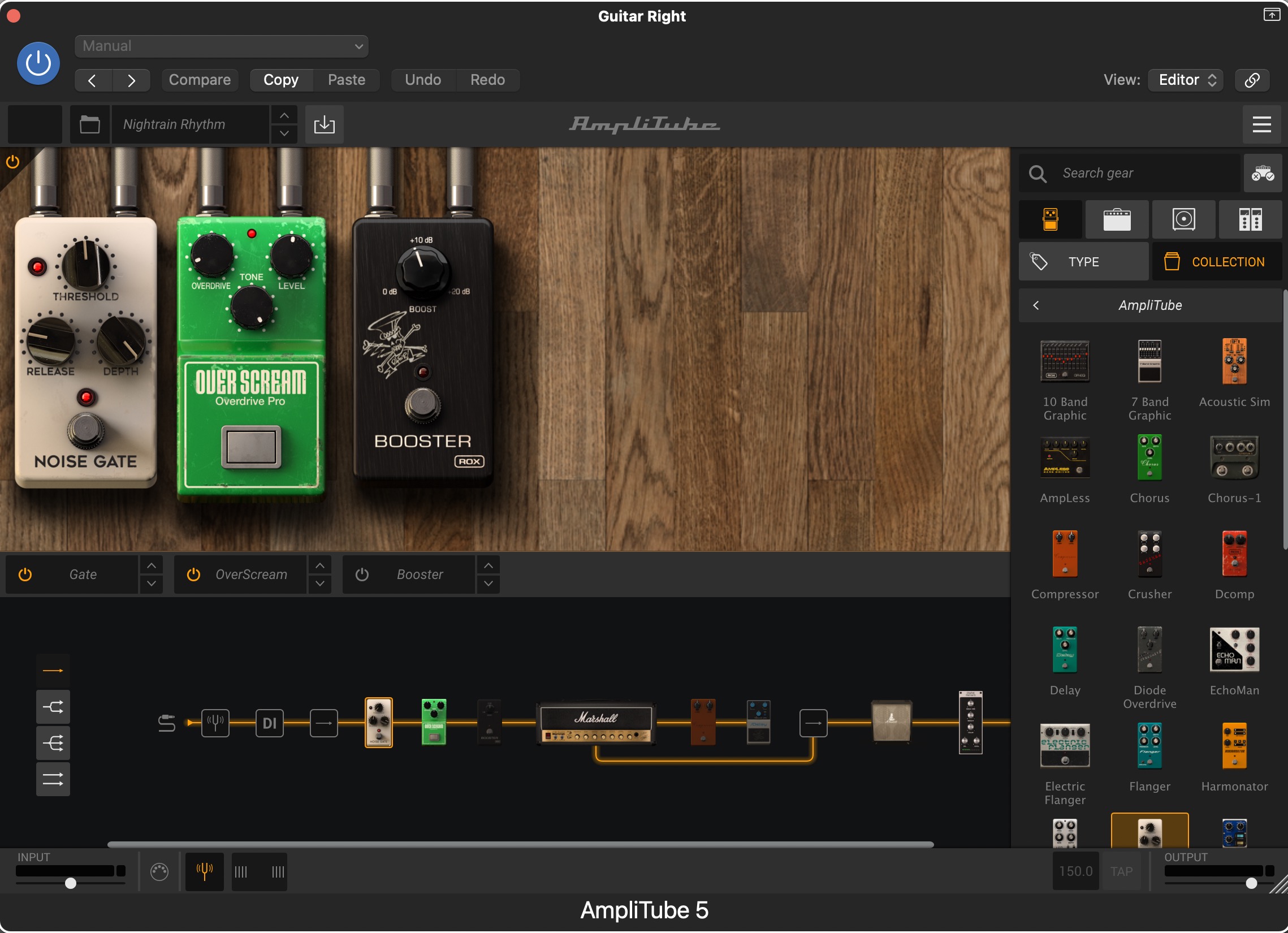1288x933 pixels.
Task: Switch to the TYPE filter tab
Action: (x=1083, y=262)
